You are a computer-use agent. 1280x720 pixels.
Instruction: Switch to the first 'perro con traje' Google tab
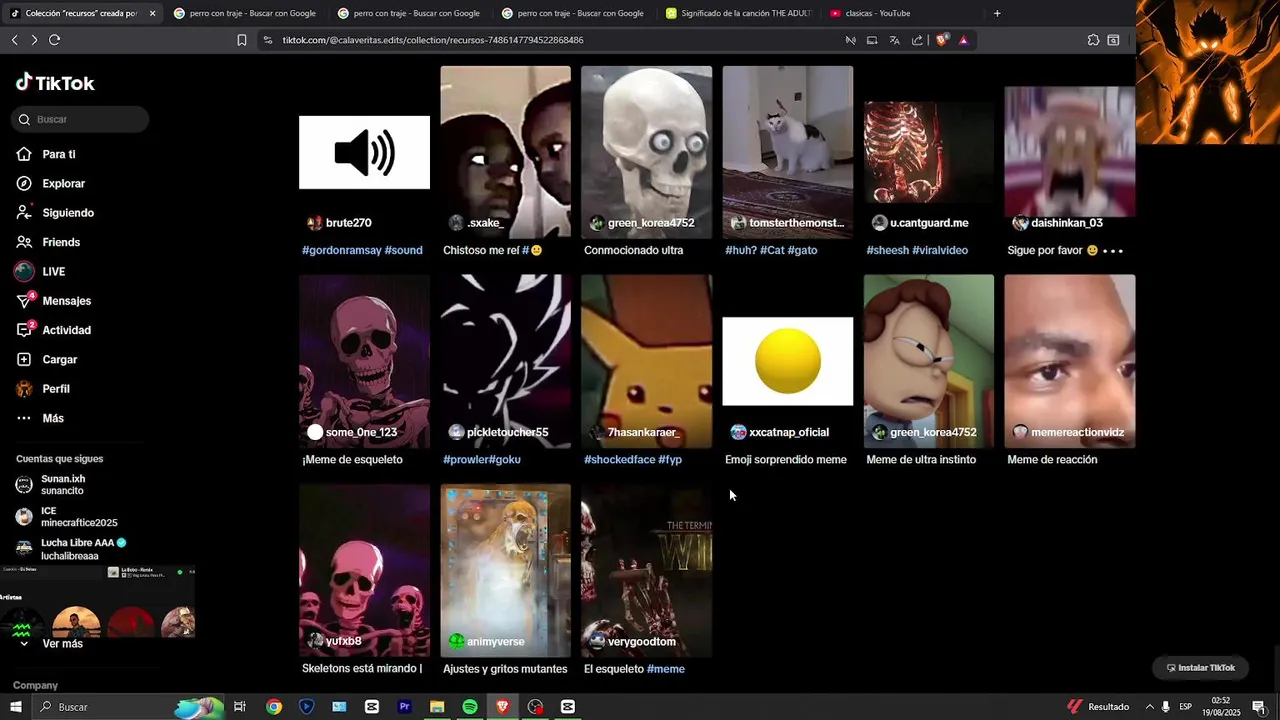tap(244, 13)
